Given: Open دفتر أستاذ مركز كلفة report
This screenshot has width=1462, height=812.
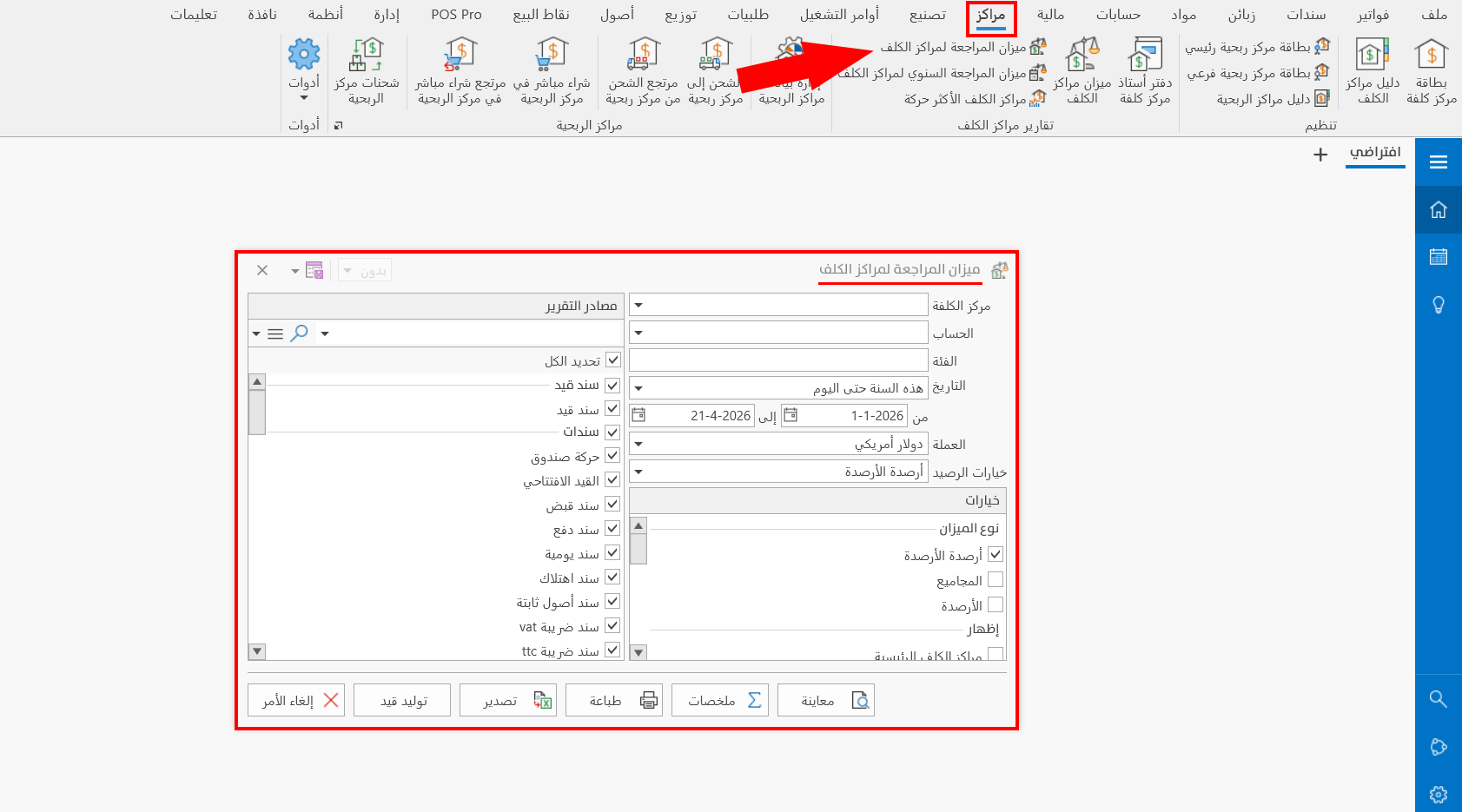Looking at the screenshot, I should pos(1145,71).
